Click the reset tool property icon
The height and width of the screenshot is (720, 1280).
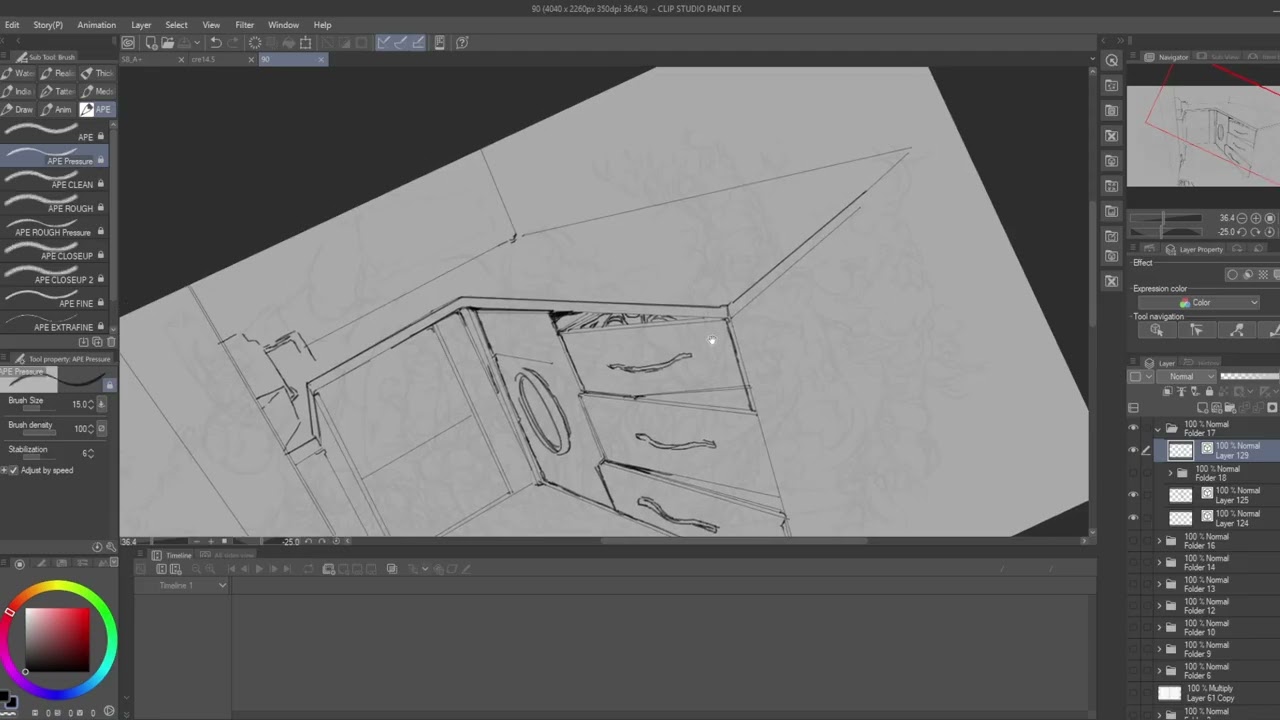(97, 546)
